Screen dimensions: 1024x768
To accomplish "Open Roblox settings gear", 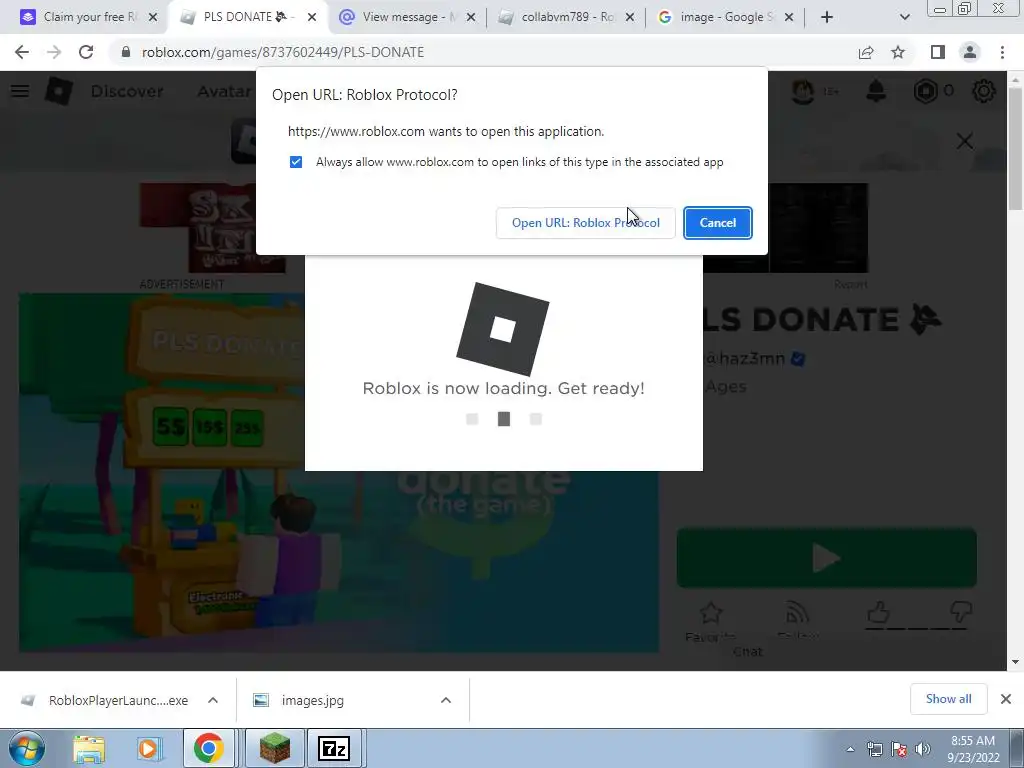I will [984, 91].
